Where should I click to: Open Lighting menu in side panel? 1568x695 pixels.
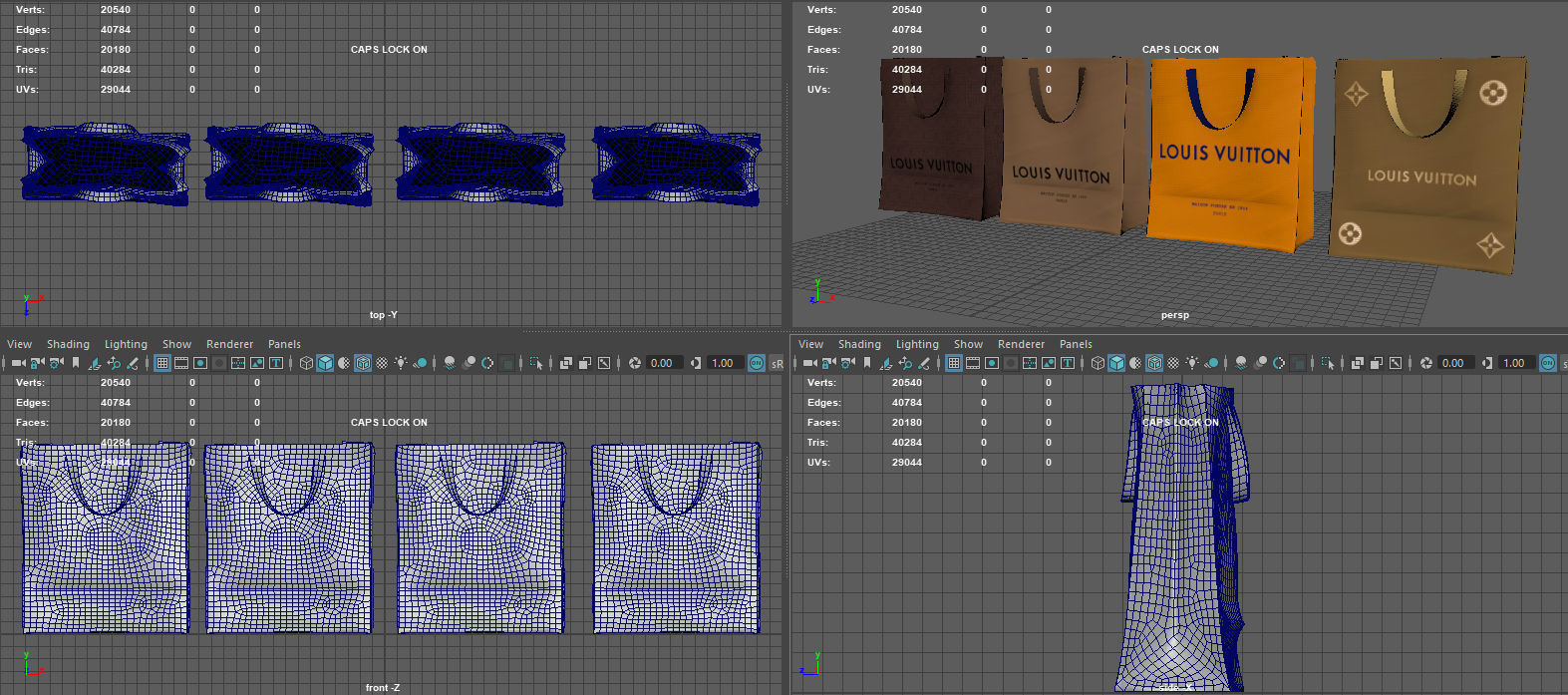(x=917, y=344)
